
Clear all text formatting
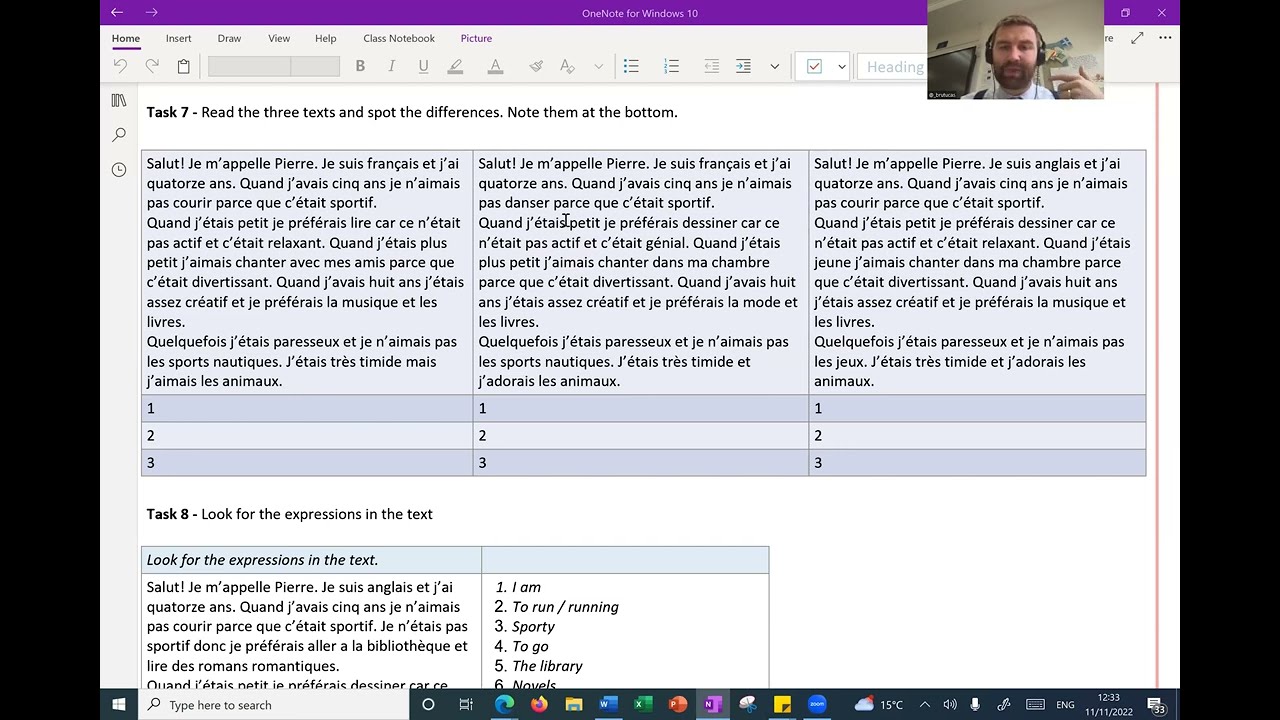coord(567,66)
